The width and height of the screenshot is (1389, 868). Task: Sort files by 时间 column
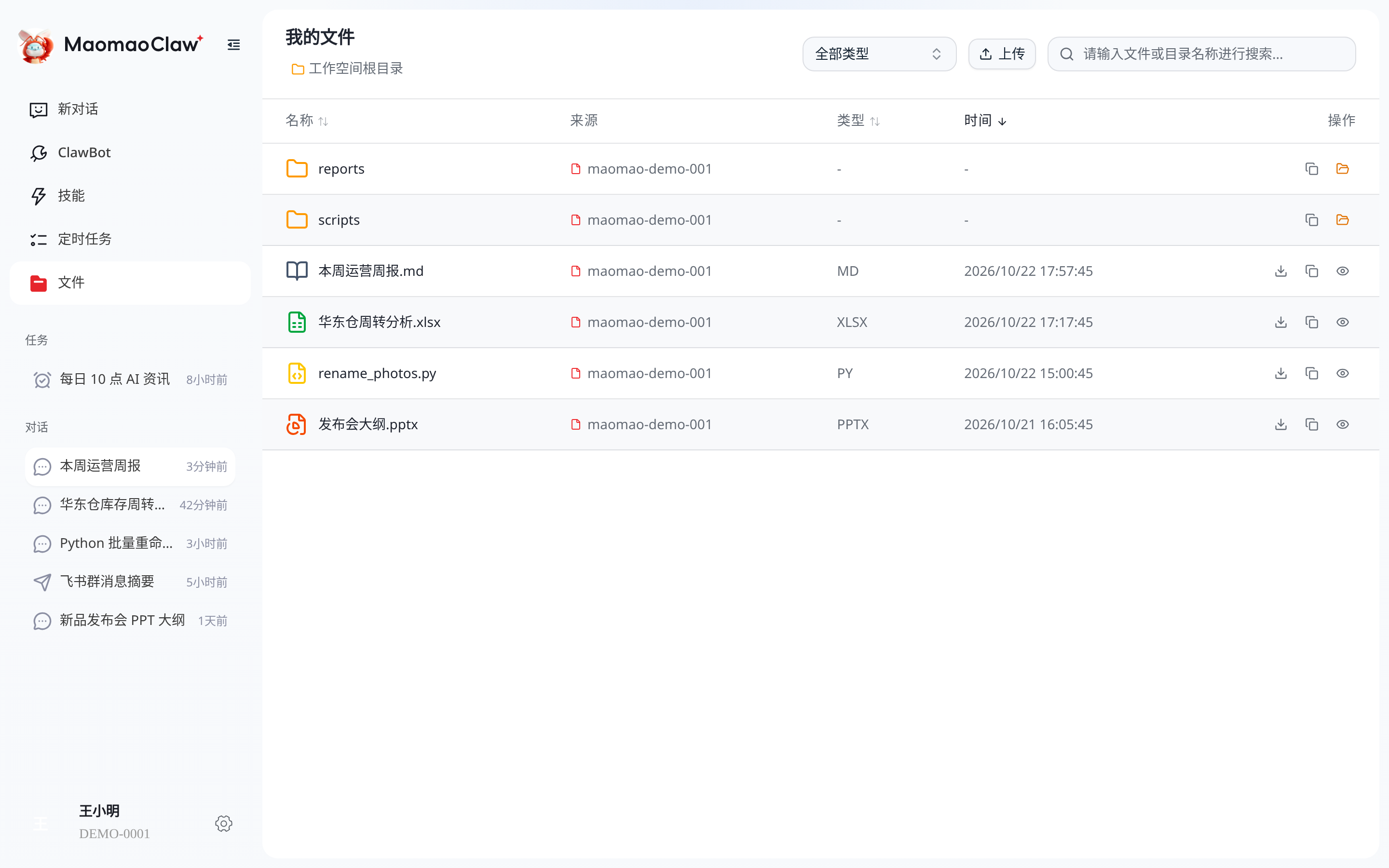pyautogui.click(x=985, y=121)
